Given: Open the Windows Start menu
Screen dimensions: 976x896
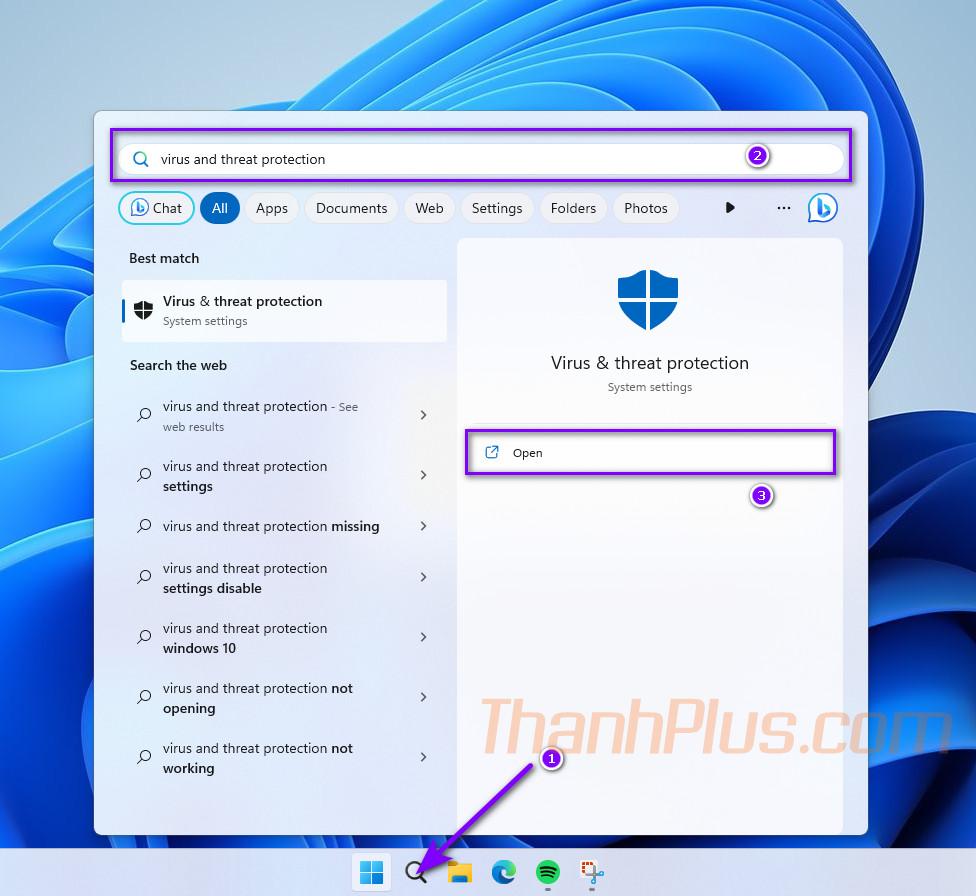Looking at the screenshot, I should 371,872.
